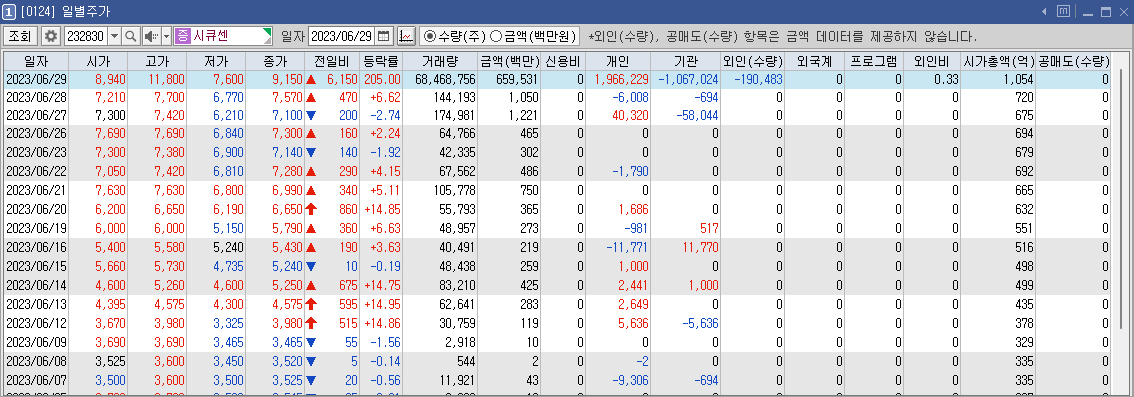Click the speaker sound icon
The width and height of the screenshot is (1134, 397).
[151, 35]
